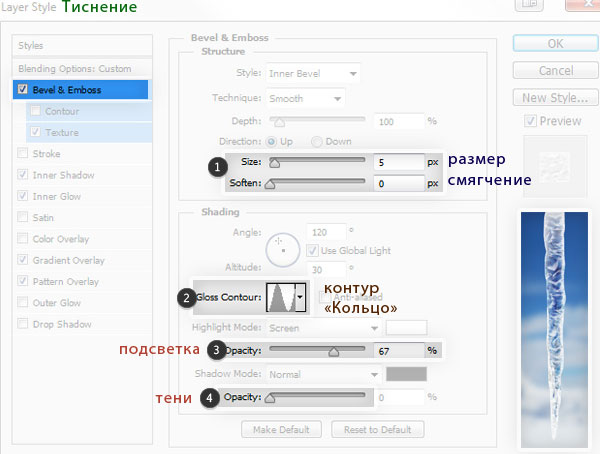Screen dimensions: 600x454
Task: Click the Depth slider handle
Action: (x=280, y=122)
